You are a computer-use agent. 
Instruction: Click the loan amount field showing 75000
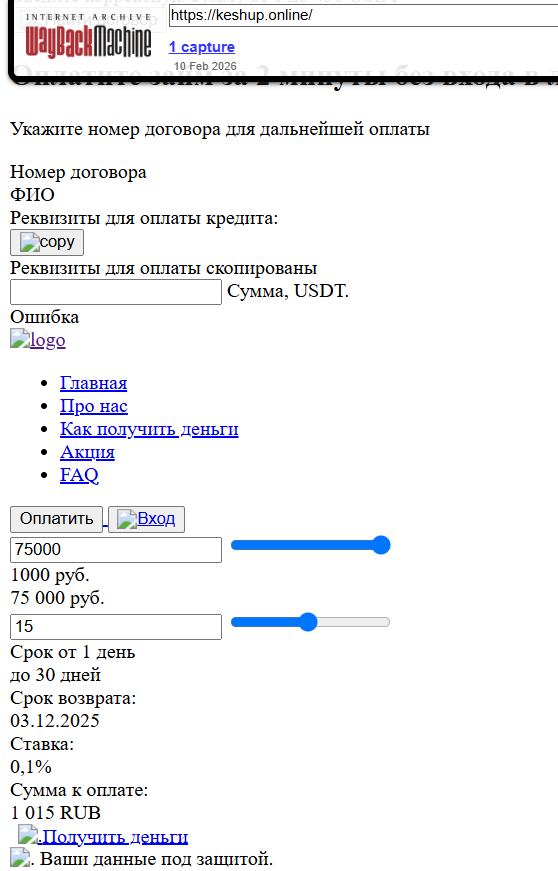pos(116,549)
